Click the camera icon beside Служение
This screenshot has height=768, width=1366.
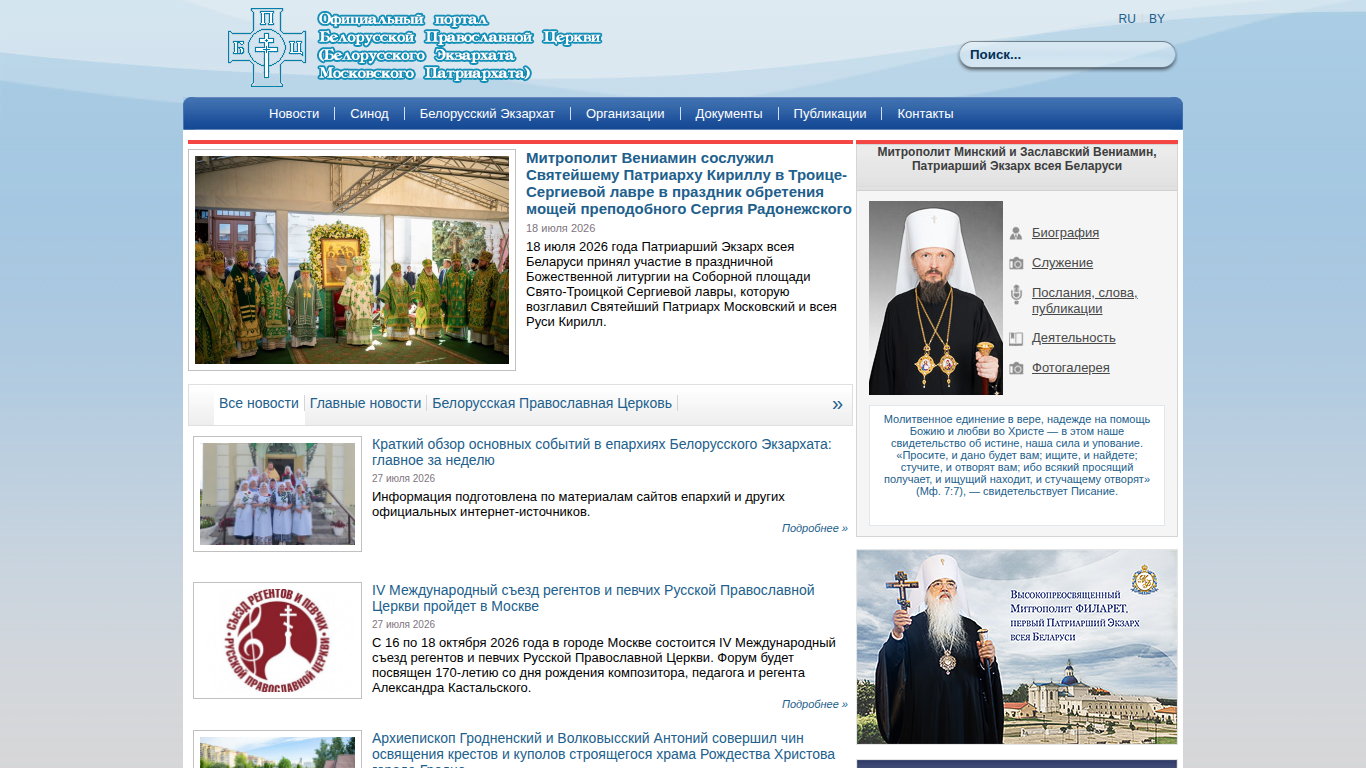(1016, 263)
